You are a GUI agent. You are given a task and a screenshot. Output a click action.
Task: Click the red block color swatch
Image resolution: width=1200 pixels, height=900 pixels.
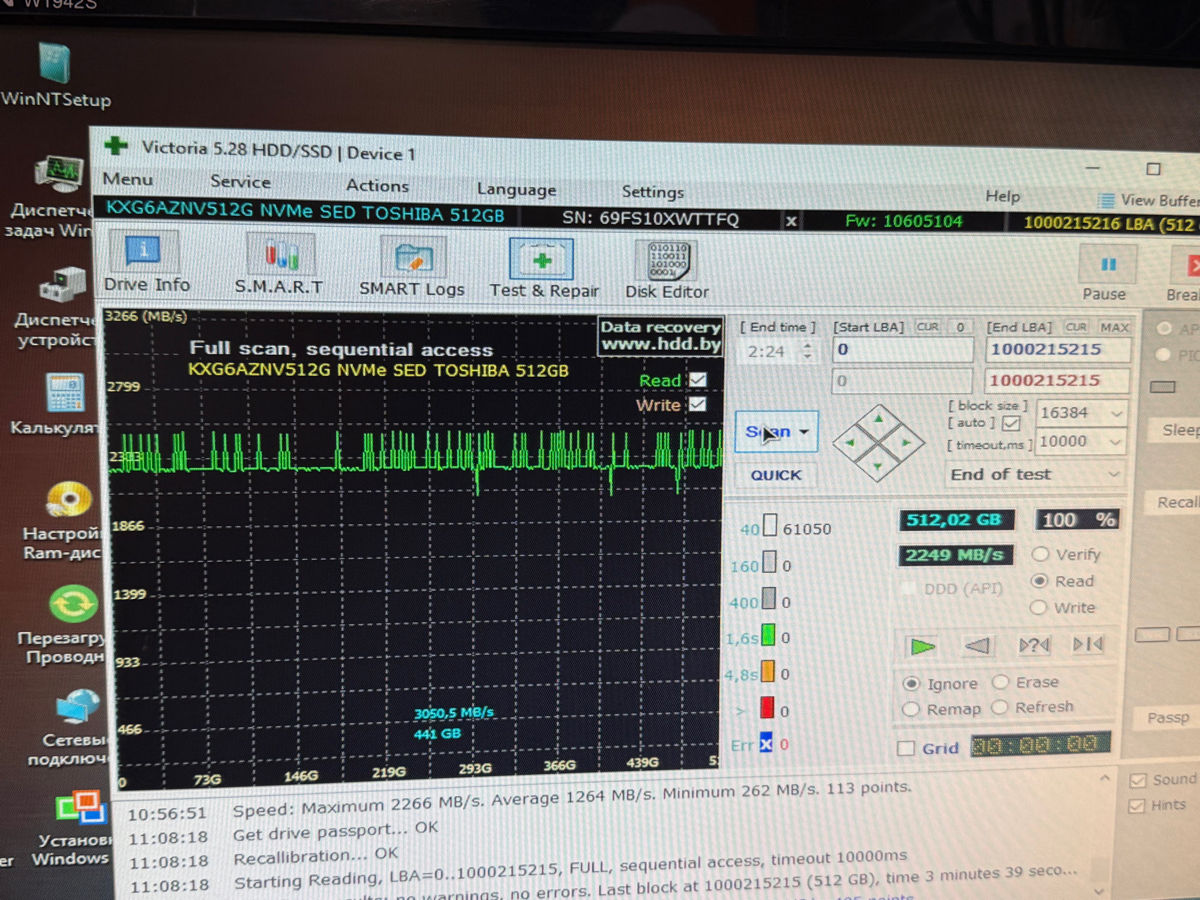click(768, 709)
